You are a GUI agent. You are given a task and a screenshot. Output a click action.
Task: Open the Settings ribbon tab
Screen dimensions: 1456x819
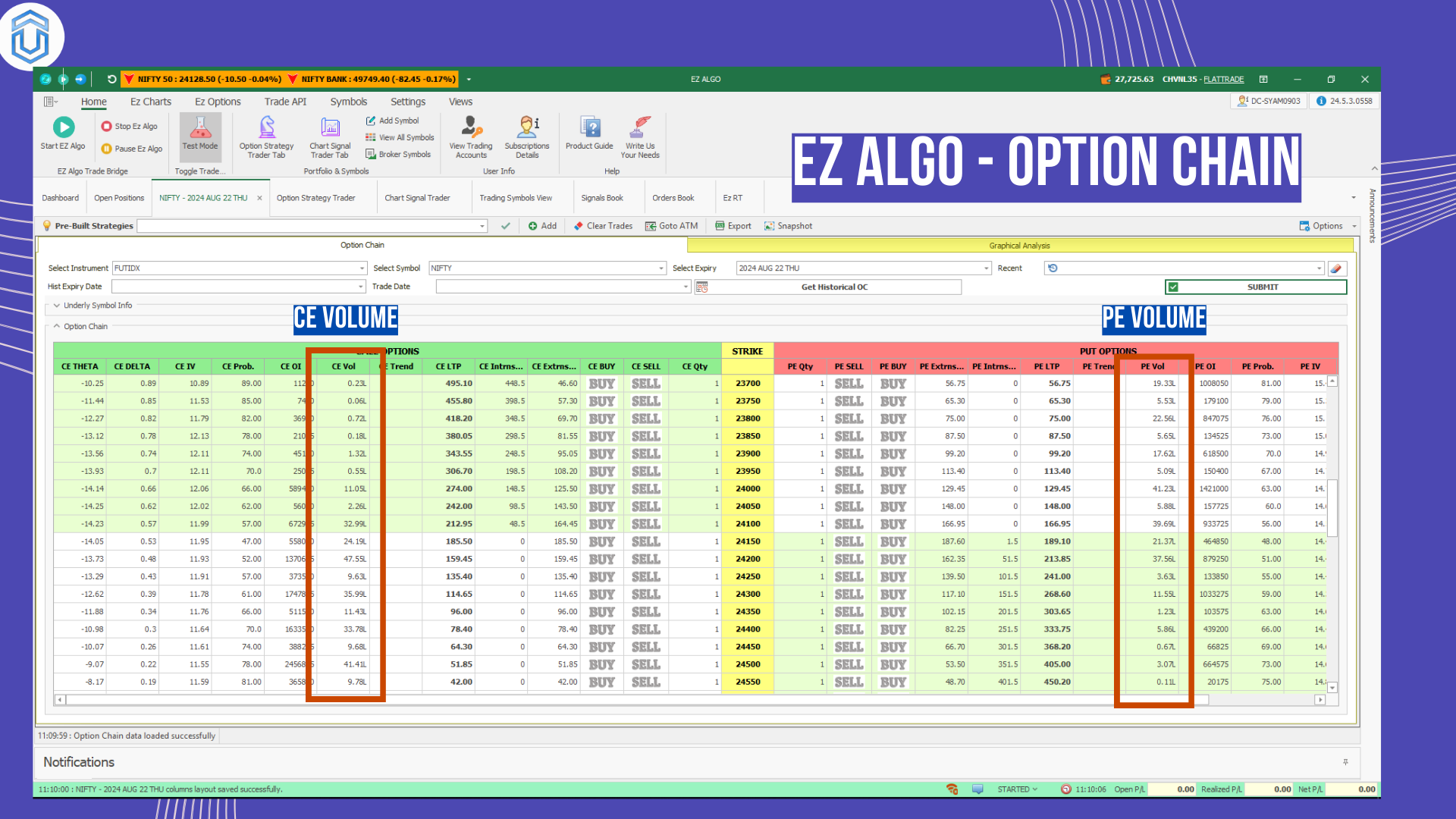(x=408, y=102)
